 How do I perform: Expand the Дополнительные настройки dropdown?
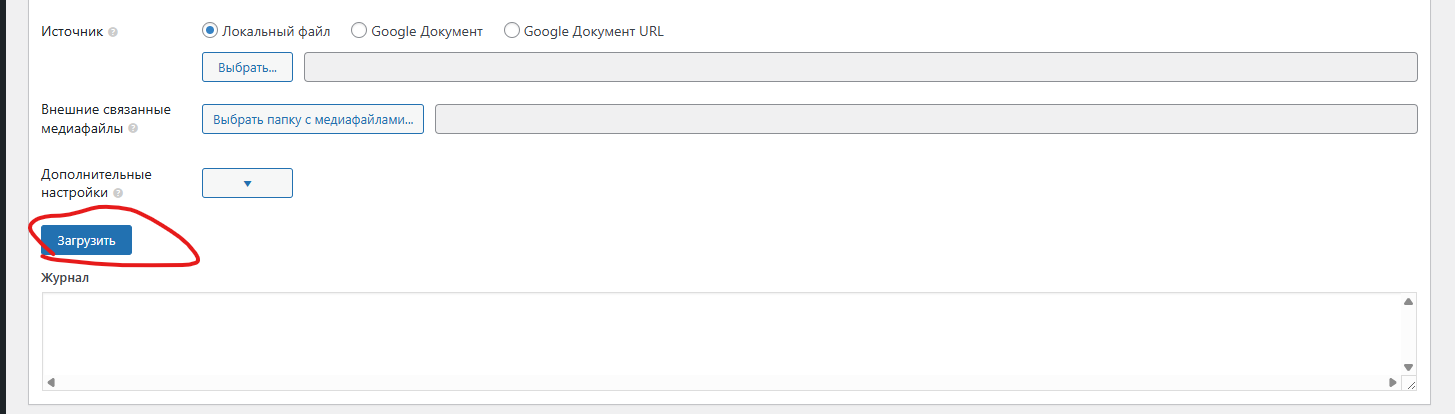(247, 183)
